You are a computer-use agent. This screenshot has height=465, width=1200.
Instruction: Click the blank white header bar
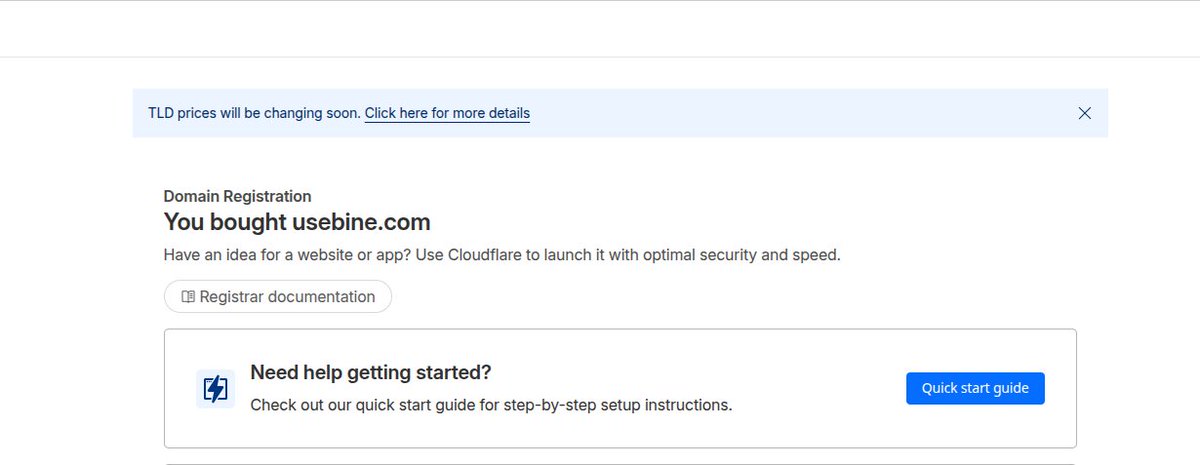600,29
